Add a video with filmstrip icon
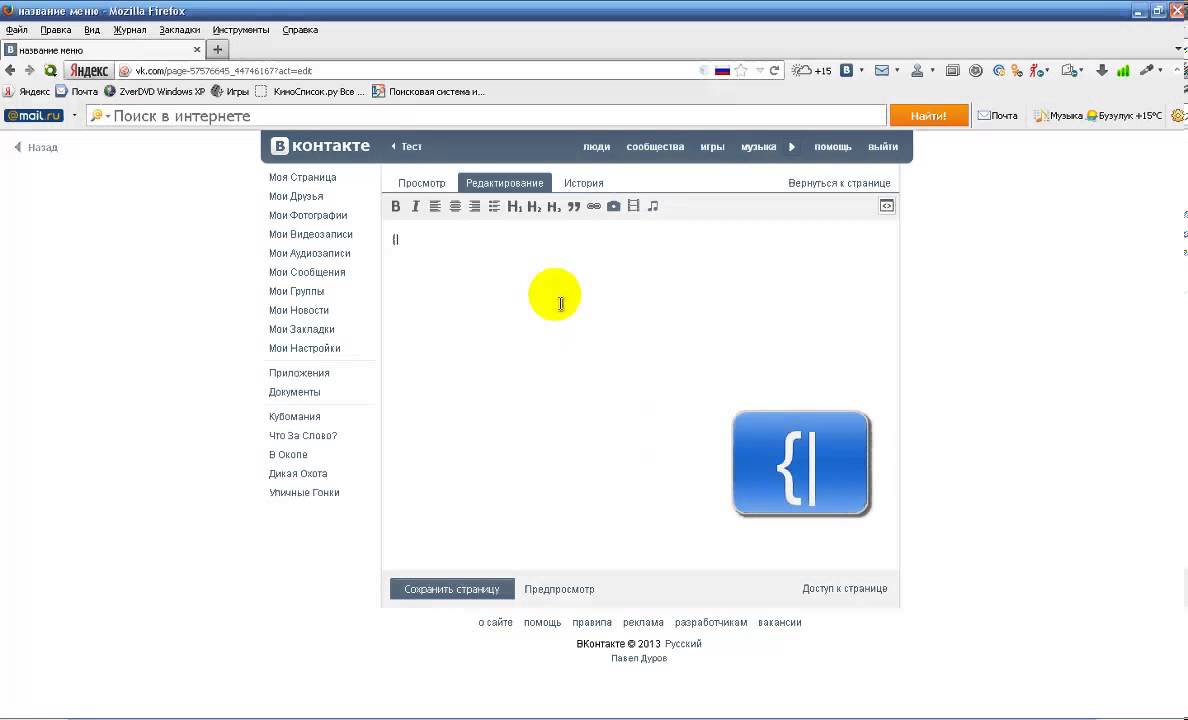Viewport: 1188px width, 720px height. click(633, 206)
